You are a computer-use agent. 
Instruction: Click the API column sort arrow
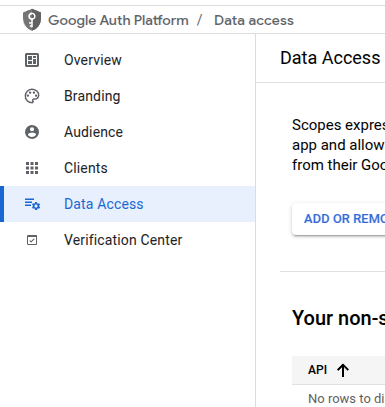[x=343, y=370]
